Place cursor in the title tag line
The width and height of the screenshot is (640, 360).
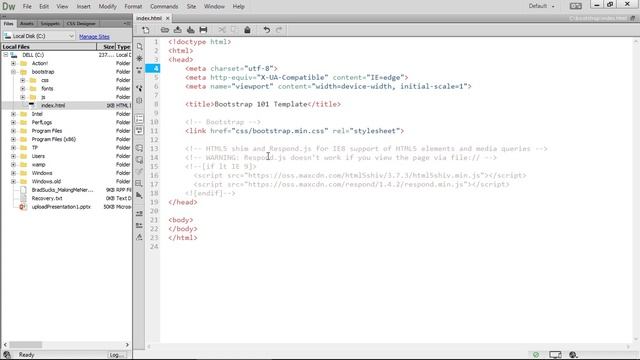coord(263,104)
